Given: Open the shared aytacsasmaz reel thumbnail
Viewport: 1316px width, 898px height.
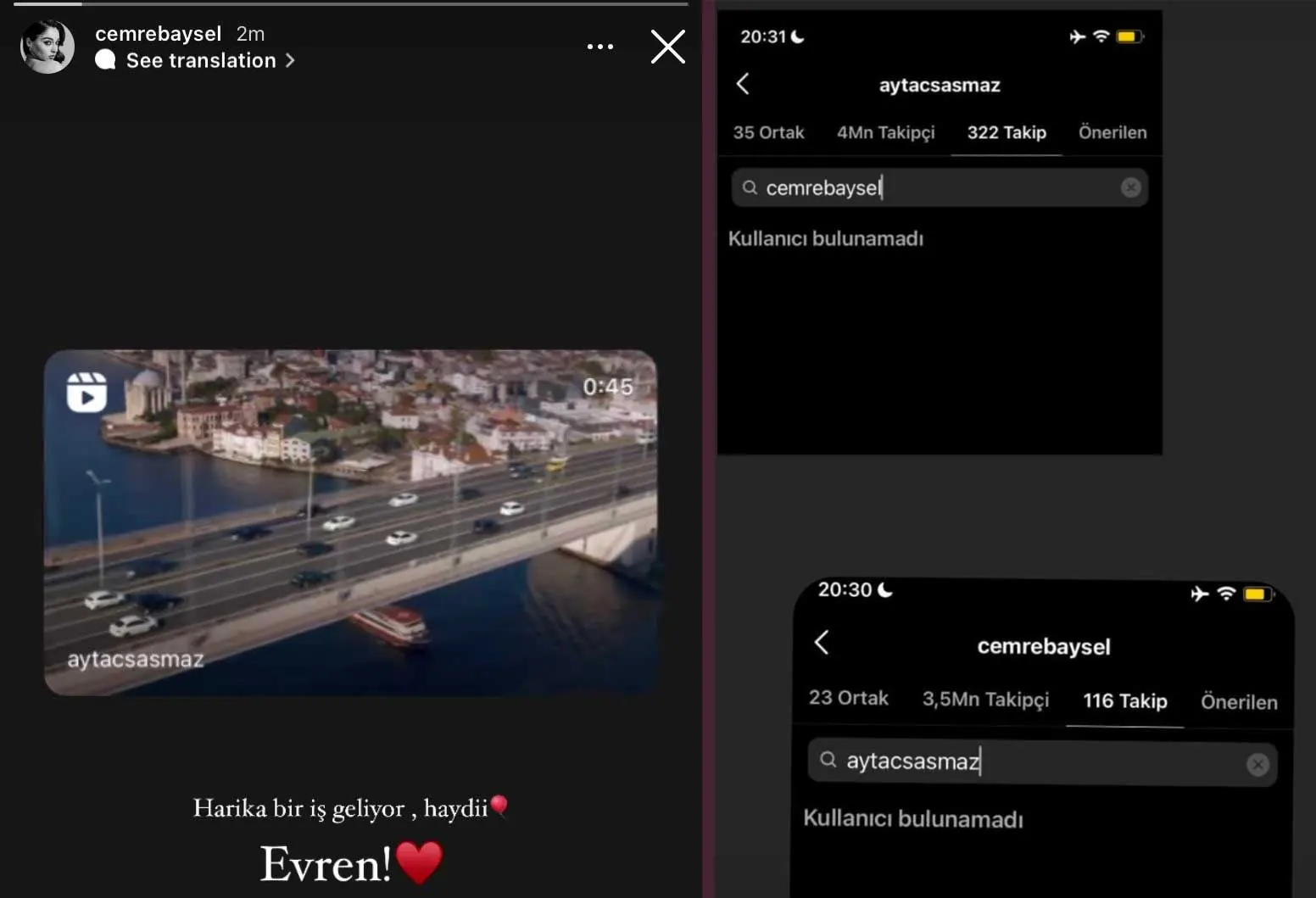Looking at the screenshot, I should (350, 522).
